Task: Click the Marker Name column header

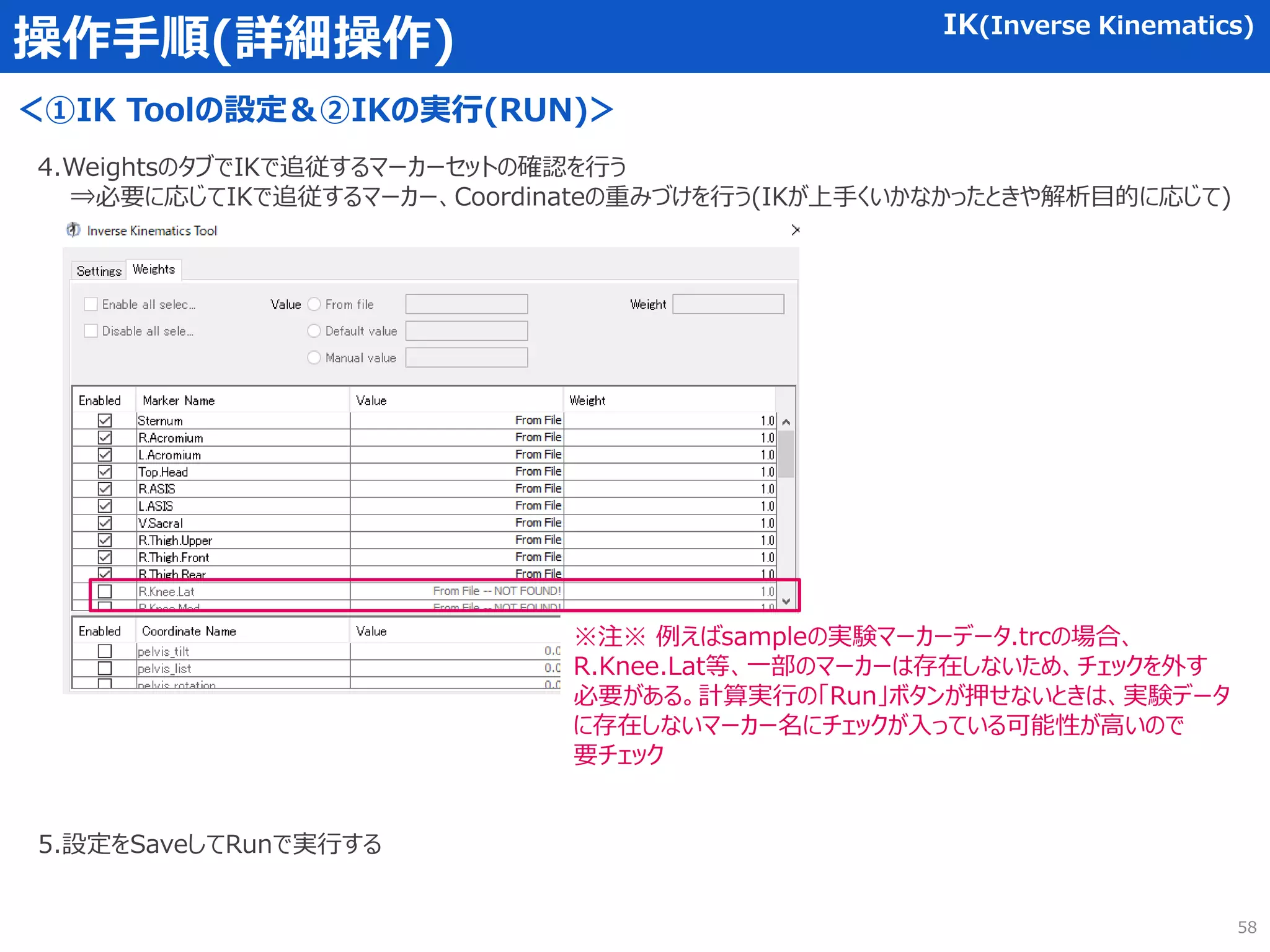Action: (242, 400)
